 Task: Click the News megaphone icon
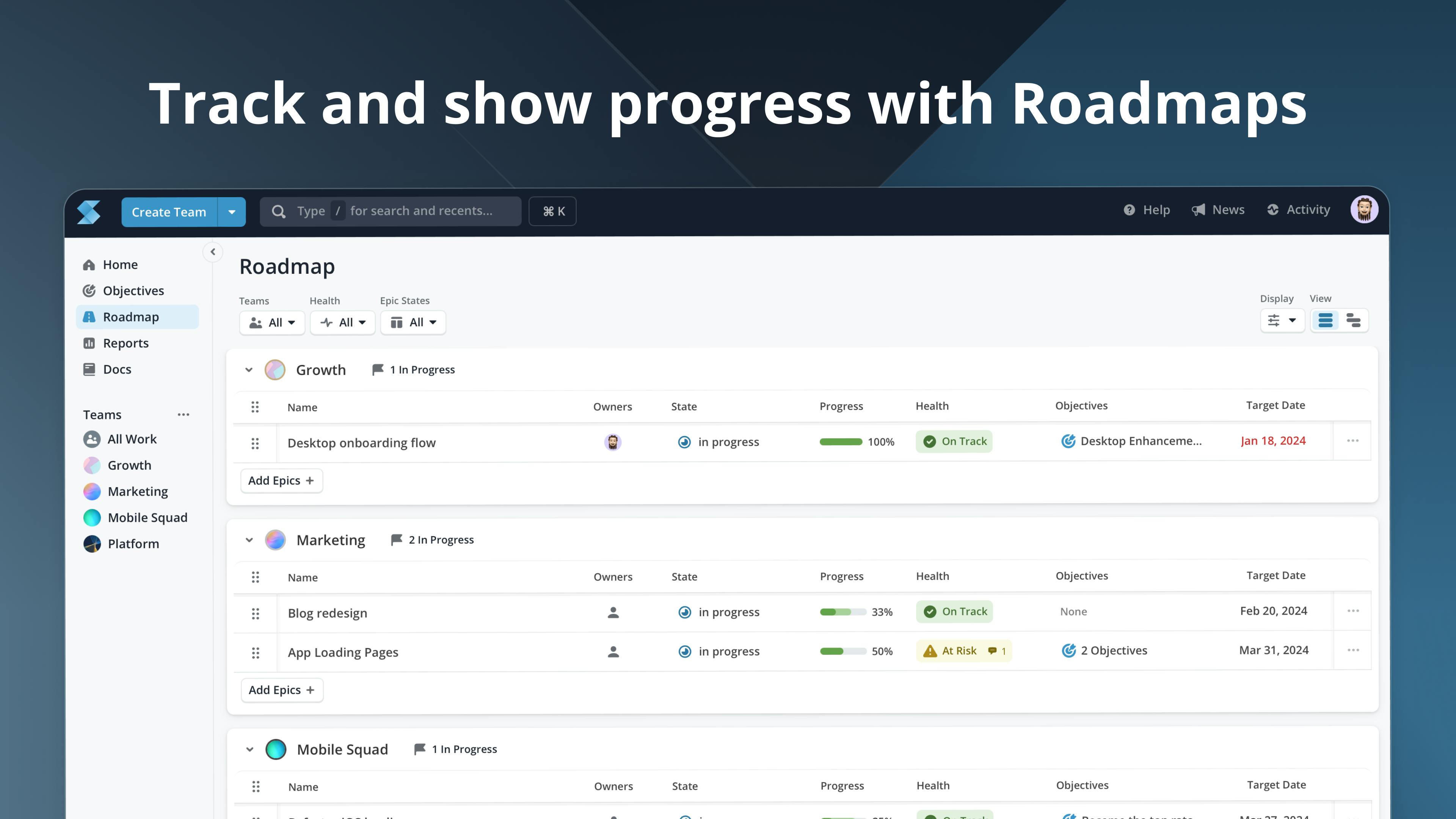1198,210
